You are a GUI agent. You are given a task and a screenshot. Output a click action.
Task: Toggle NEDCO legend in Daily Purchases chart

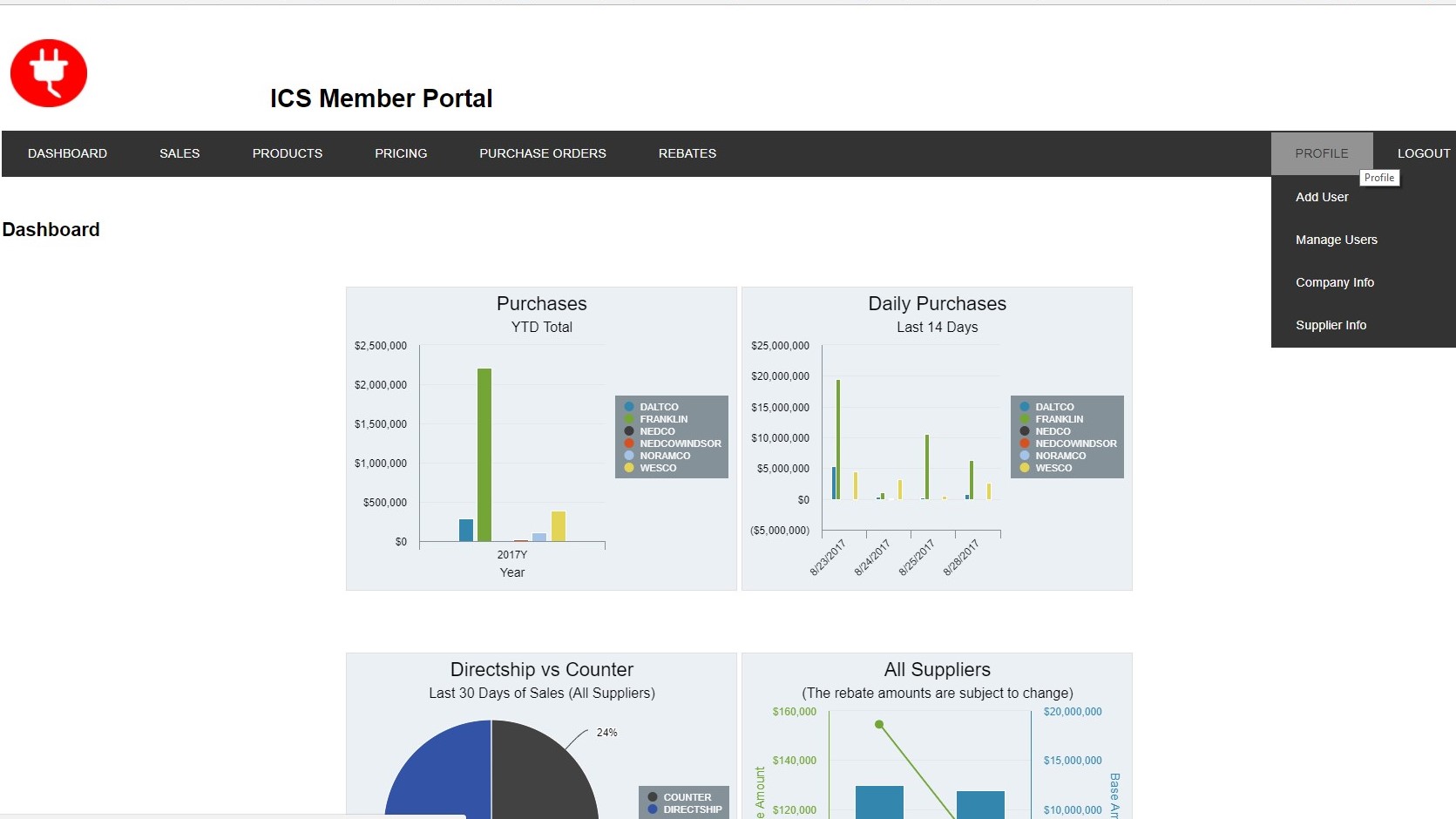pyautogui.click(x=1045, y=431)
